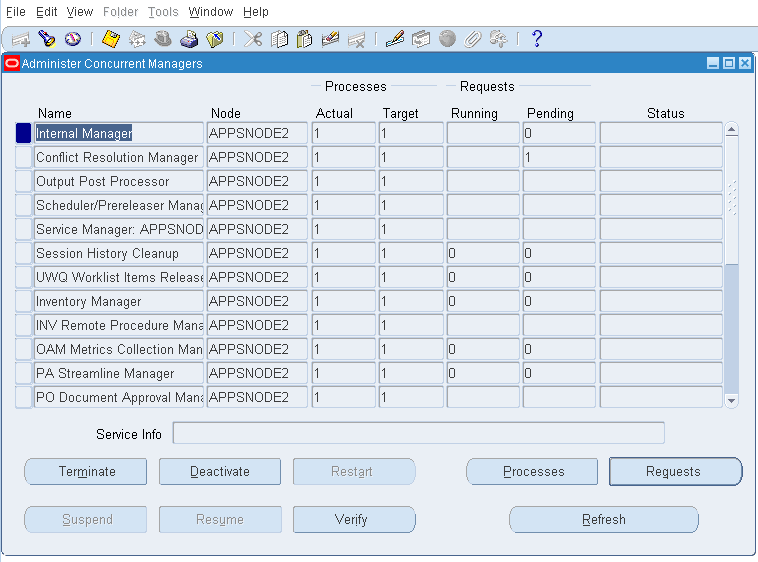The width and height of the screenshot is (758, 562).
Task: Click the Edit Field pencil icon
Action: [395, 39]
